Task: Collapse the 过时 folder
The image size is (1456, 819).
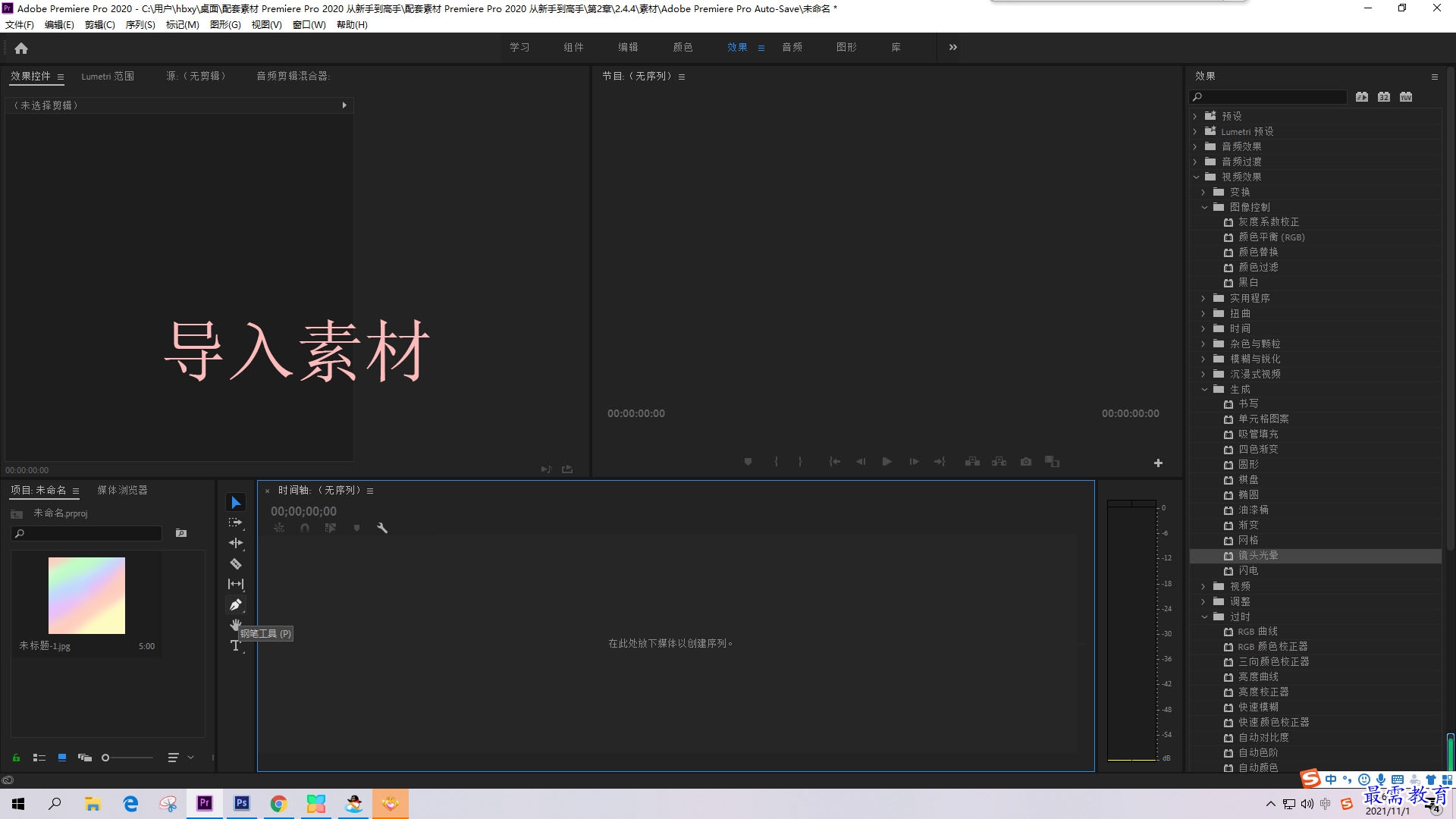Action: 1204,617
